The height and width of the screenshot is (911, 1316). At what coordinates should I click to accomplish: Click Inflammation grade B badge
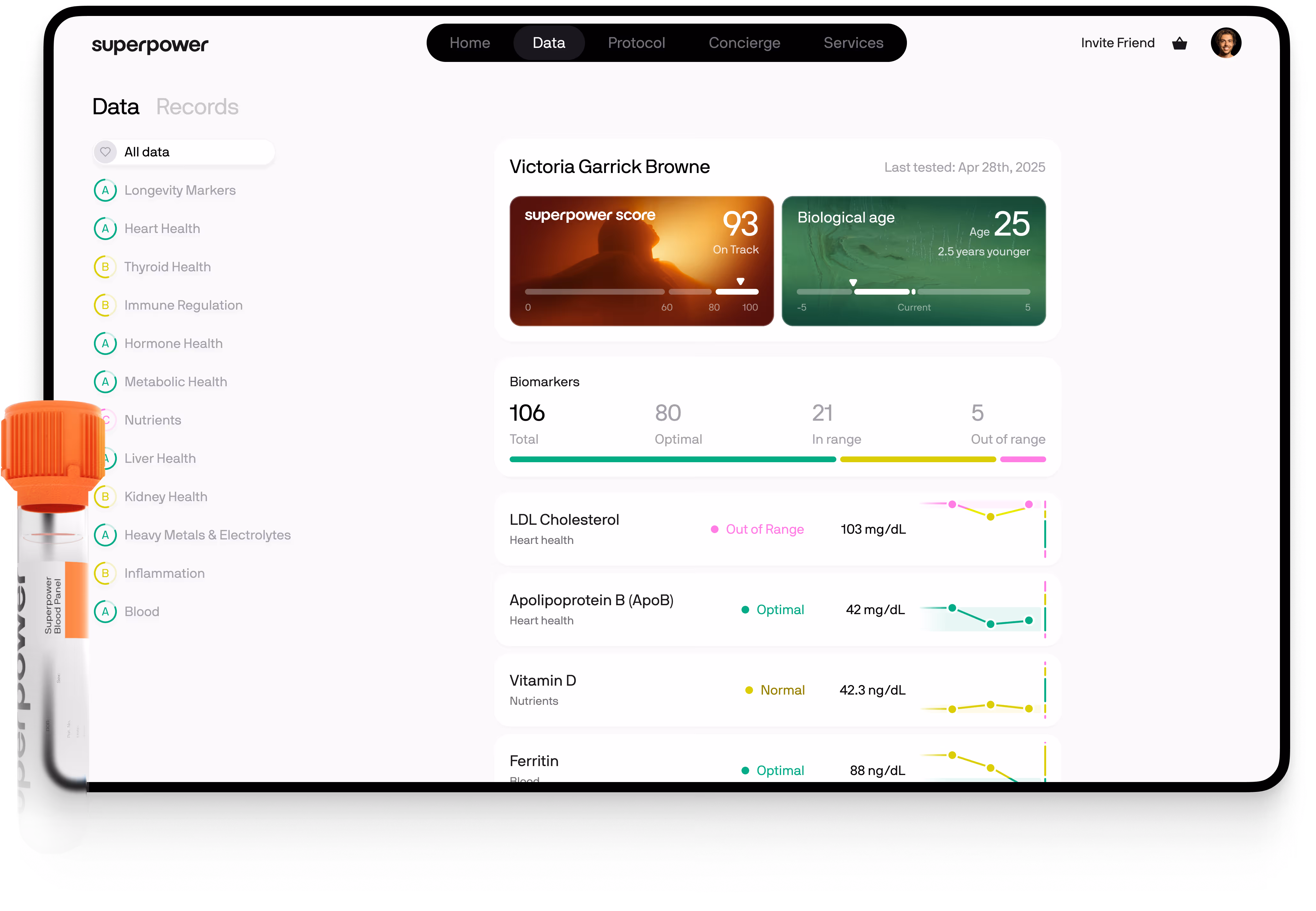pyautogui.click(x=105, y=573)
